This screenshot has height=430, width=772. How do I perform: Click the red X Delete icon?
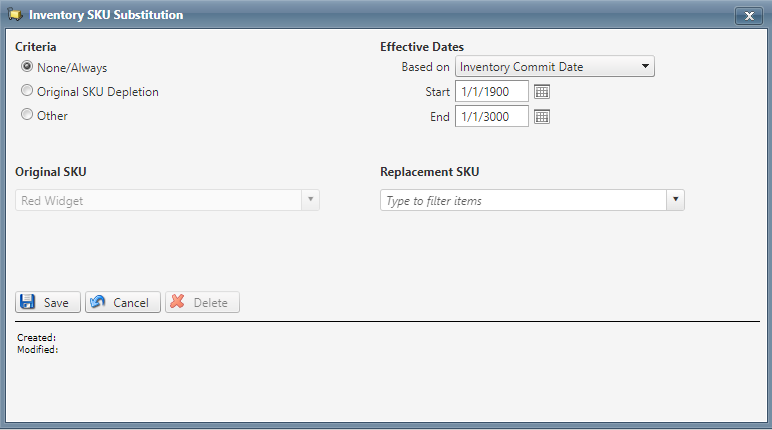[177, 302]
